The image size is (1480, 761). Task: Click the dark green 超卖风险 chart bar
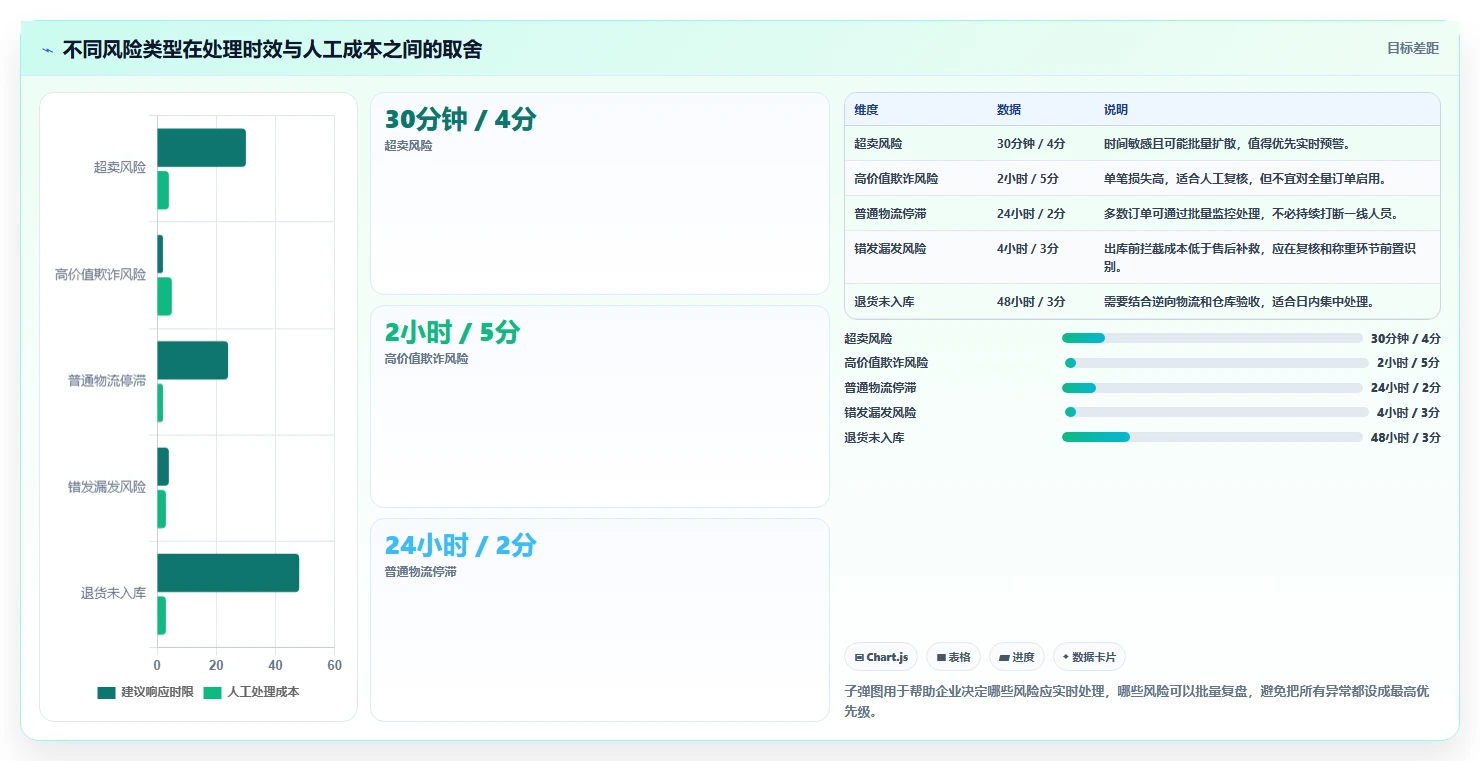(201, 148)
